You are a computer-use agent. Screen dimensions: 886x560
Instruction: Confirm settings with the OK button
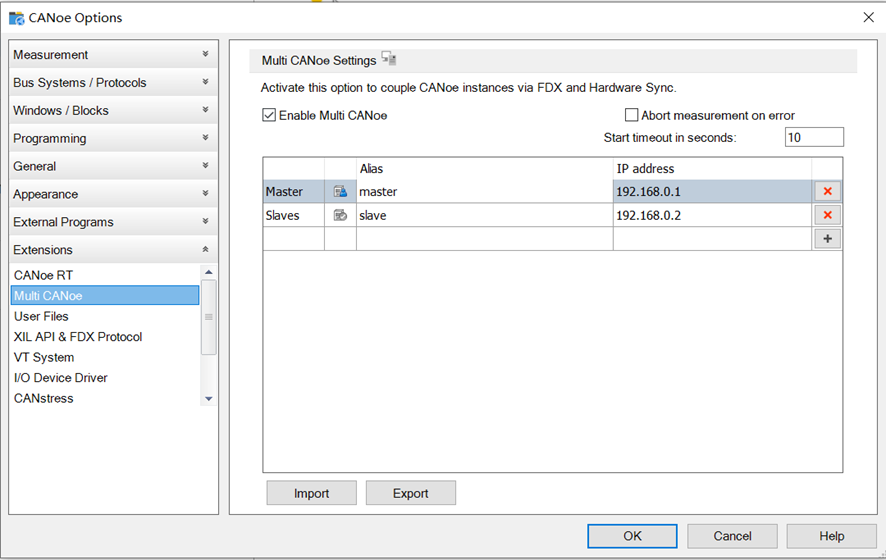(632, 536)
